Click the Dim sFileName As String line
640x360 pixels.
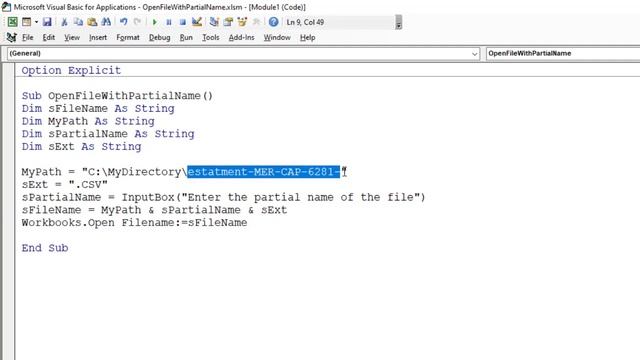pyautogui.click(x=98, y=109)
